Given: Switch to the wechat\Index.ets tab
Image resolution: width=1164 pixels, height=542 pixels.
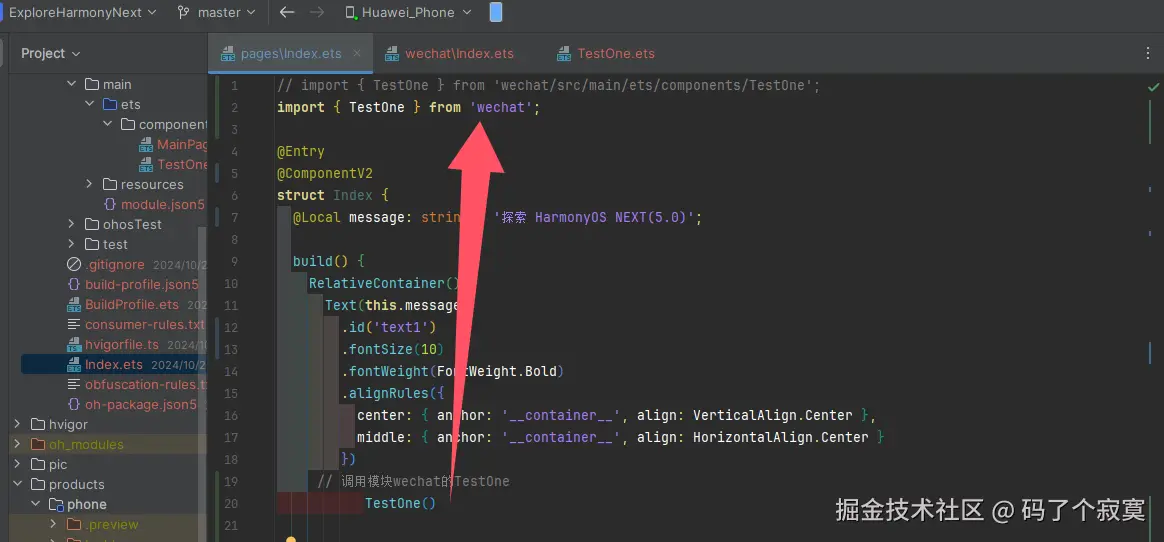Looking at the screenshot, I should click(450, 53).
